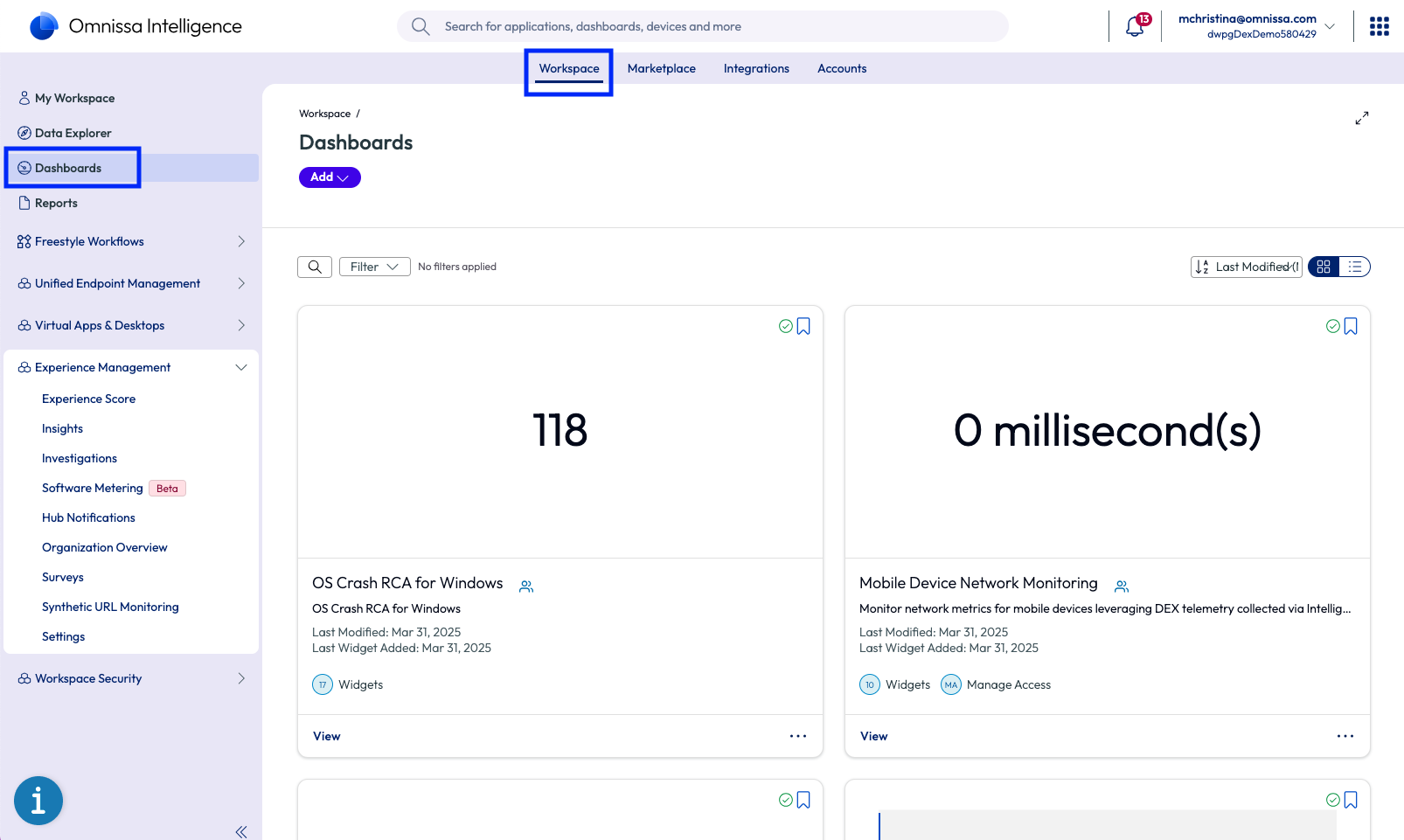This screenshot has width=1404, height=840.
Task: Open the Last Modified sort dropdown
Action: (1247, 267)
